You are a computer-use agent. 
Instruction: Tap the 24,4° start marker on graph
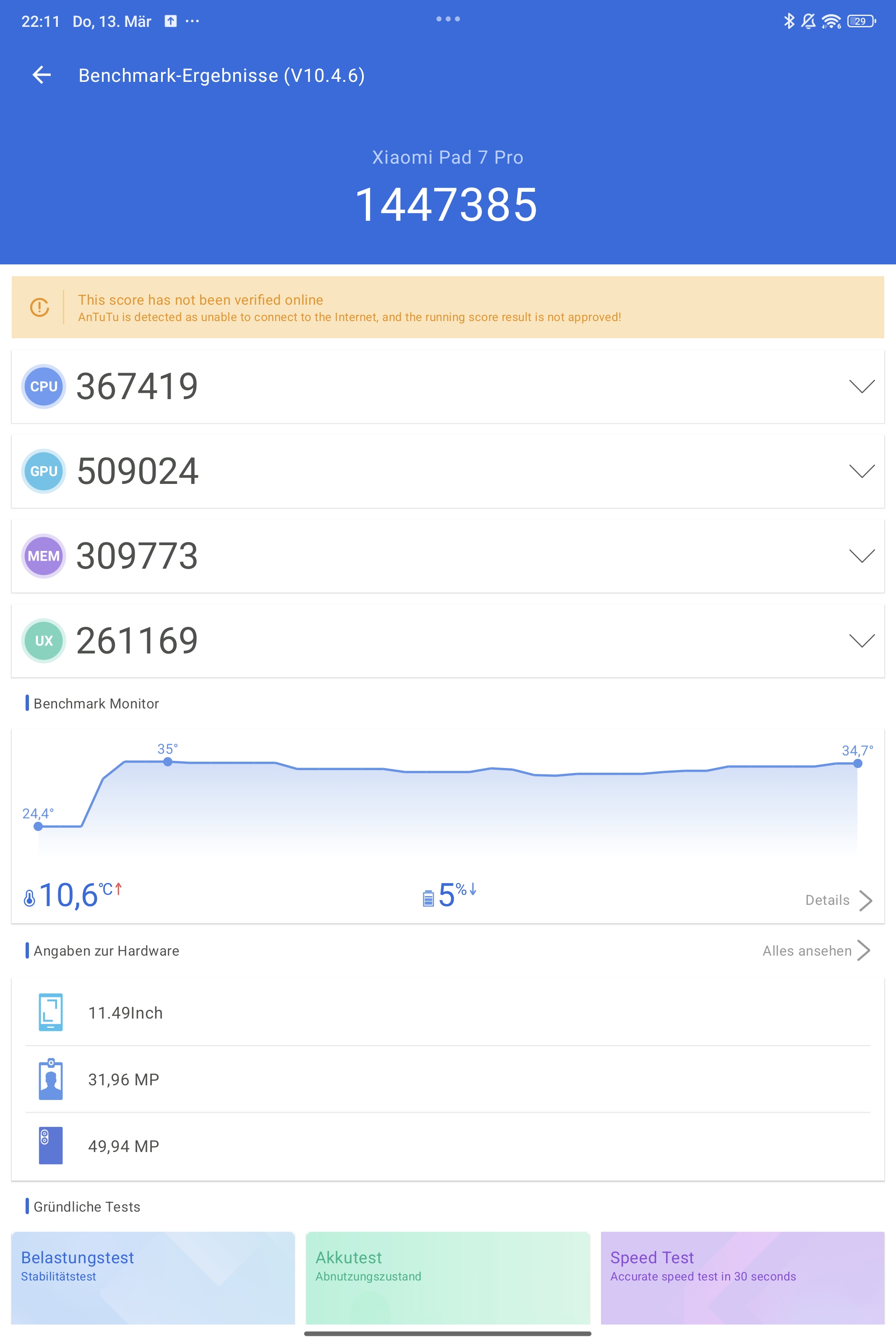point(38,826)
